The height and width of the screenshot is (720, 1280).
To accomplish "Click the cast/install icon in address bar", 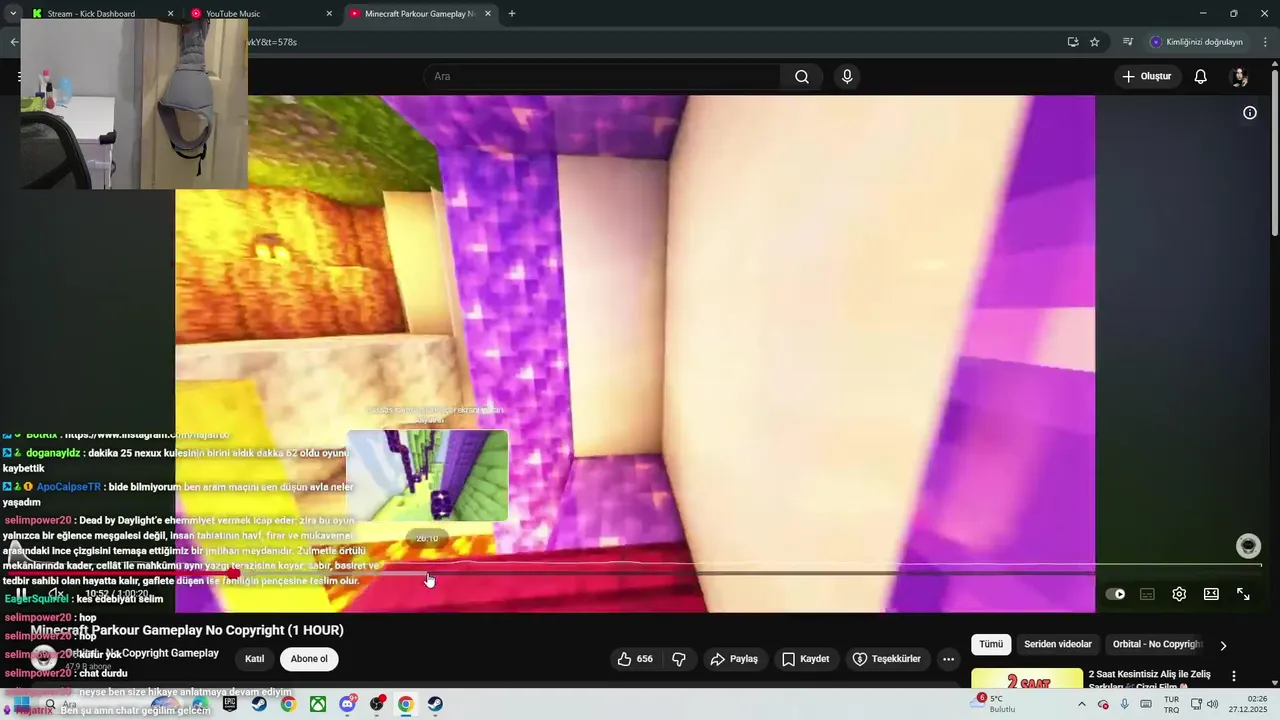I will click(x=1073, y=42).
